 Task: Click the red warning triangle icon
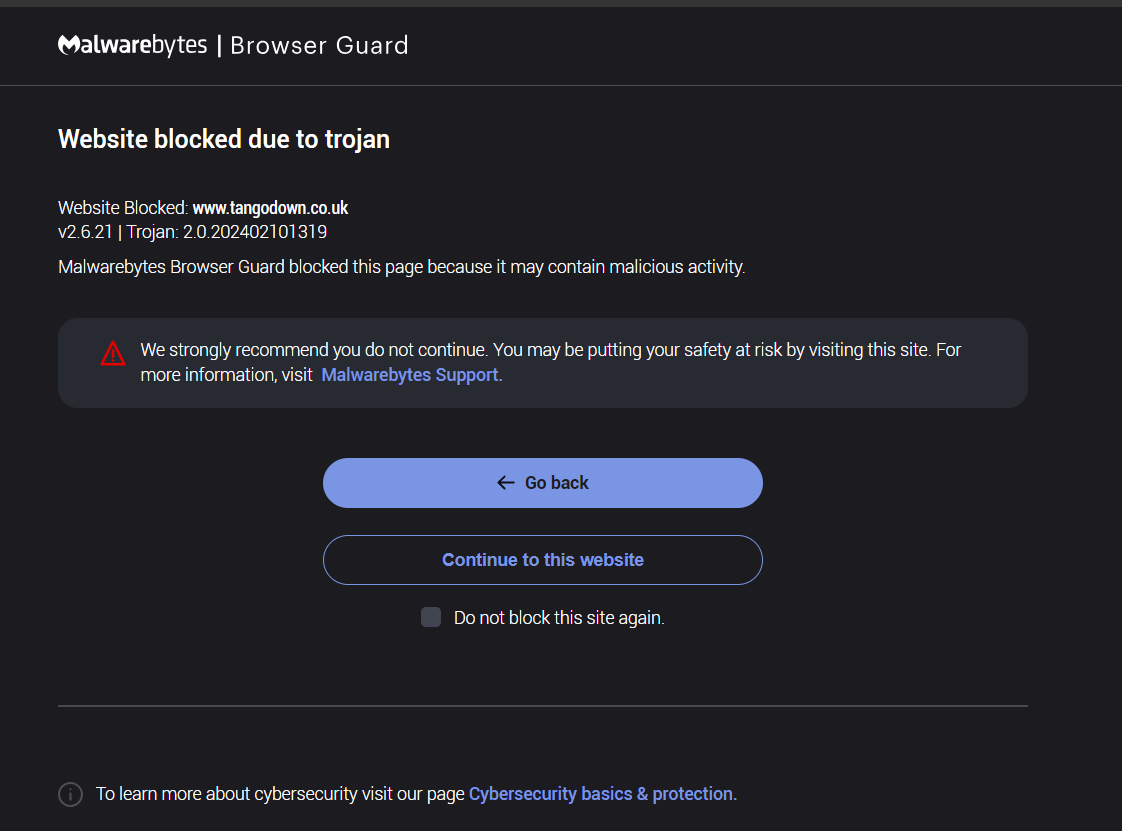pos(113,353)
